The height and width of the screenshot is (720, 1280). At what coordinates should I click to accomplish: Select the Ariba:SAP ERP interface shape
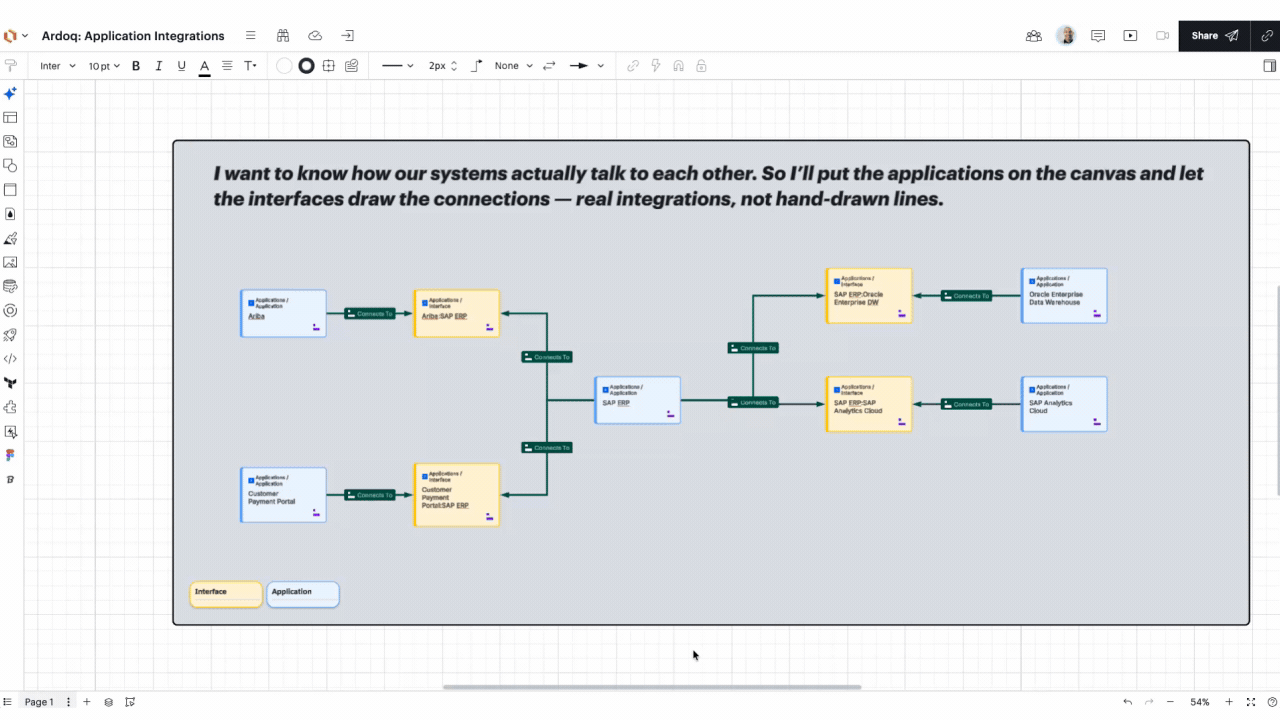point(456,313)
